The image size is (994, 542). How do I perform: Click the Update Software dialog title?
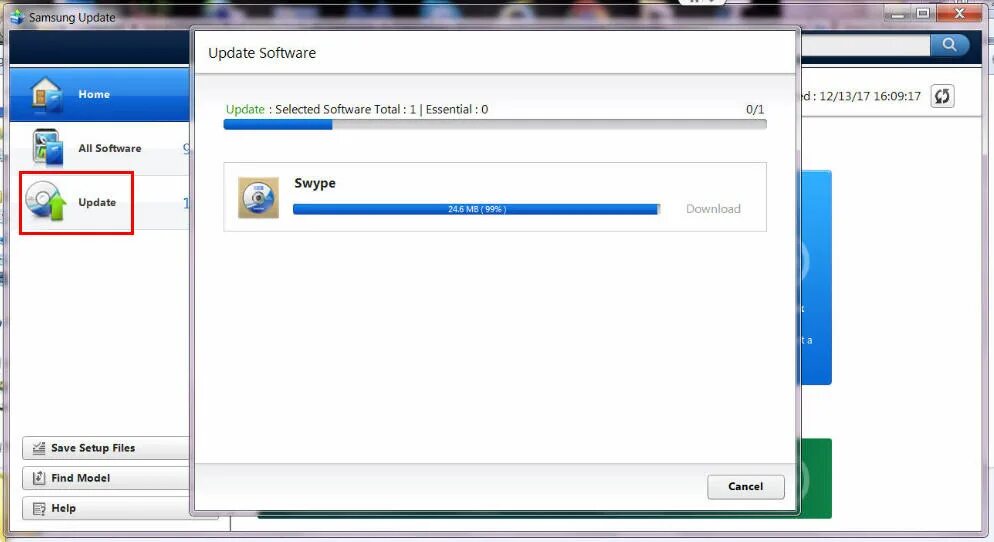click(x=262, y=53)
